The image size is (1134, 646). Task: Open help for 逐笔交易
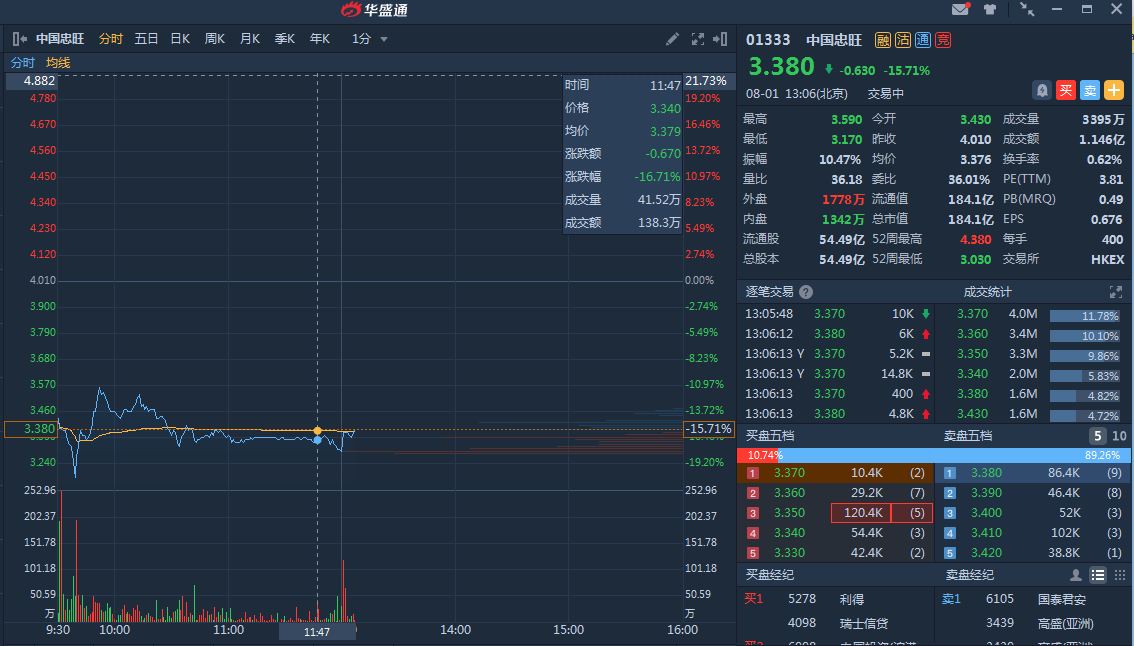tap(806, 292)
